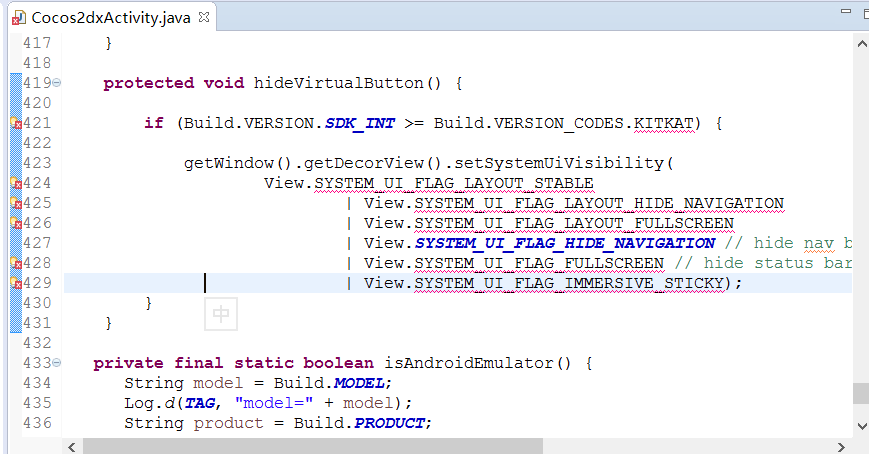The width and height of the screenshot is (869, 454).
Task: Click on hideVirtualButton method name
Action: [339, 83]
